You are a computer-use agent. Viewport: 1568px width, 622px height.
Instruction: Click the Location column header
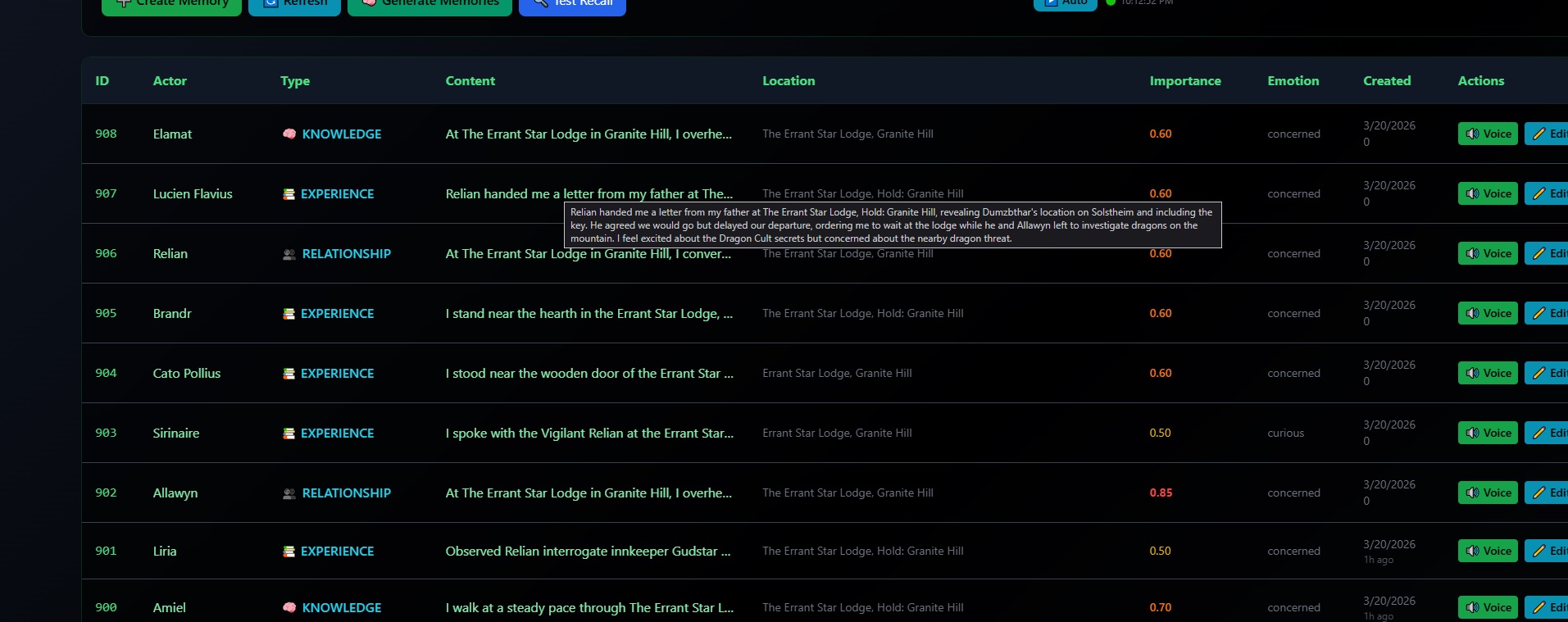click(789, 81)
